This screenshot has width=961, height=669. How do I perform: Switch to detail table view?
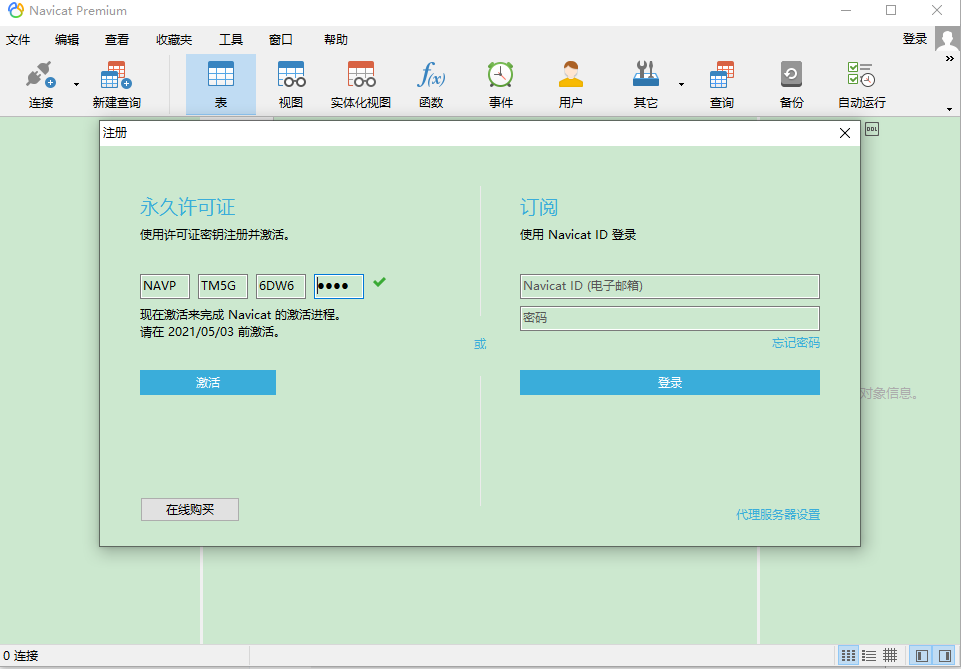click(x=890, y=656)
